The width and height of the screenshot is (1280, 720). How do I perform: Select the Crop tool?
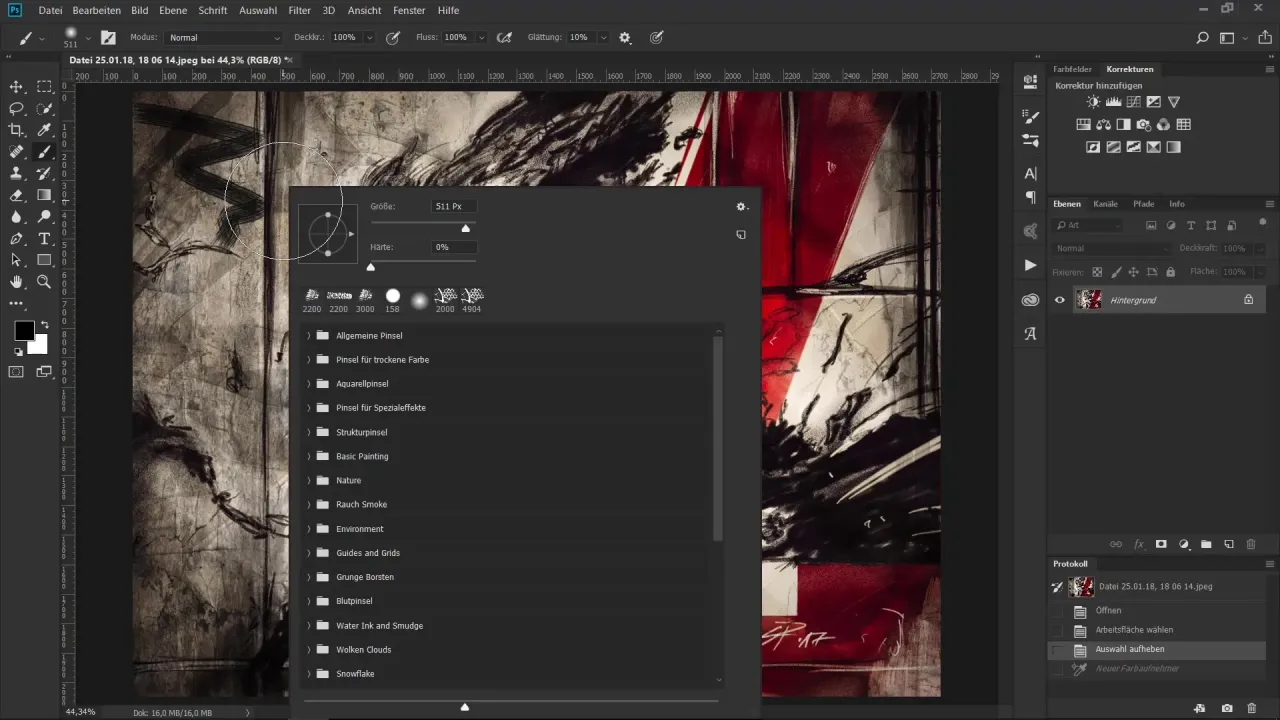pyautogui.click(x=16, y=130)
